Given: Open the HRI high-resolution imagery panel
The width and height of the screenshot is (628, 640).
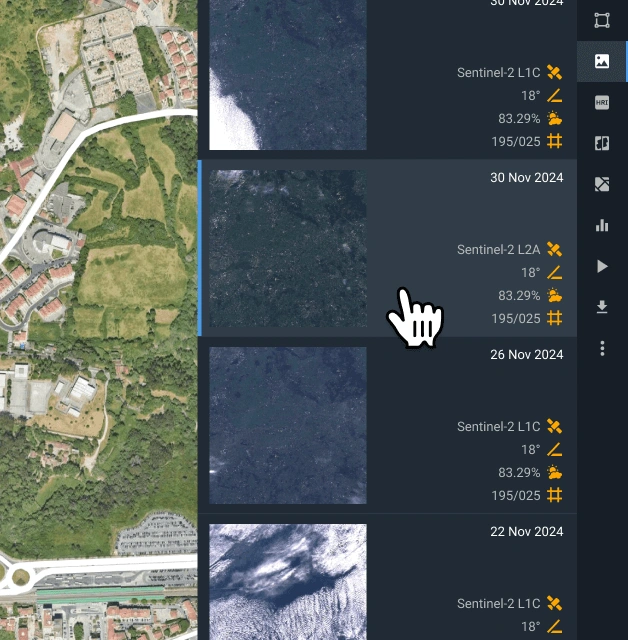Looking at the screenshot, I should tap(602, 102).
